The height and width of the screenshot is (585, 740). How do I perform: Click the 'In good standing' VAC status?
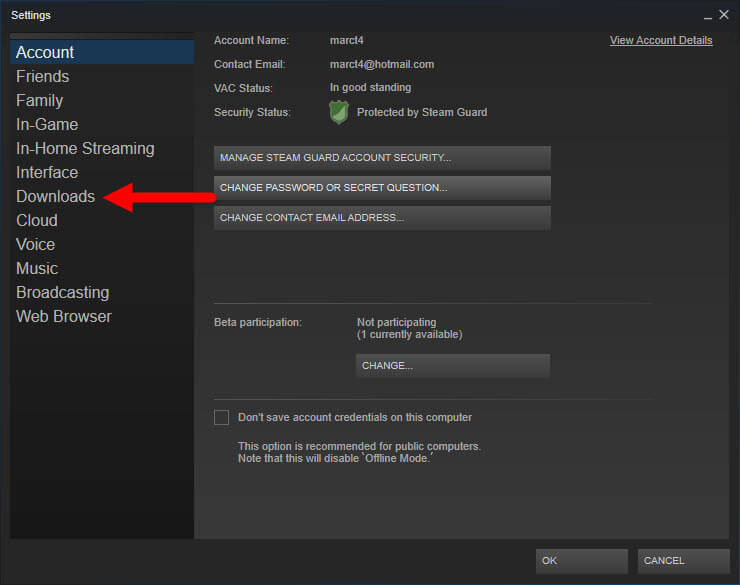(x=370, y=88)
